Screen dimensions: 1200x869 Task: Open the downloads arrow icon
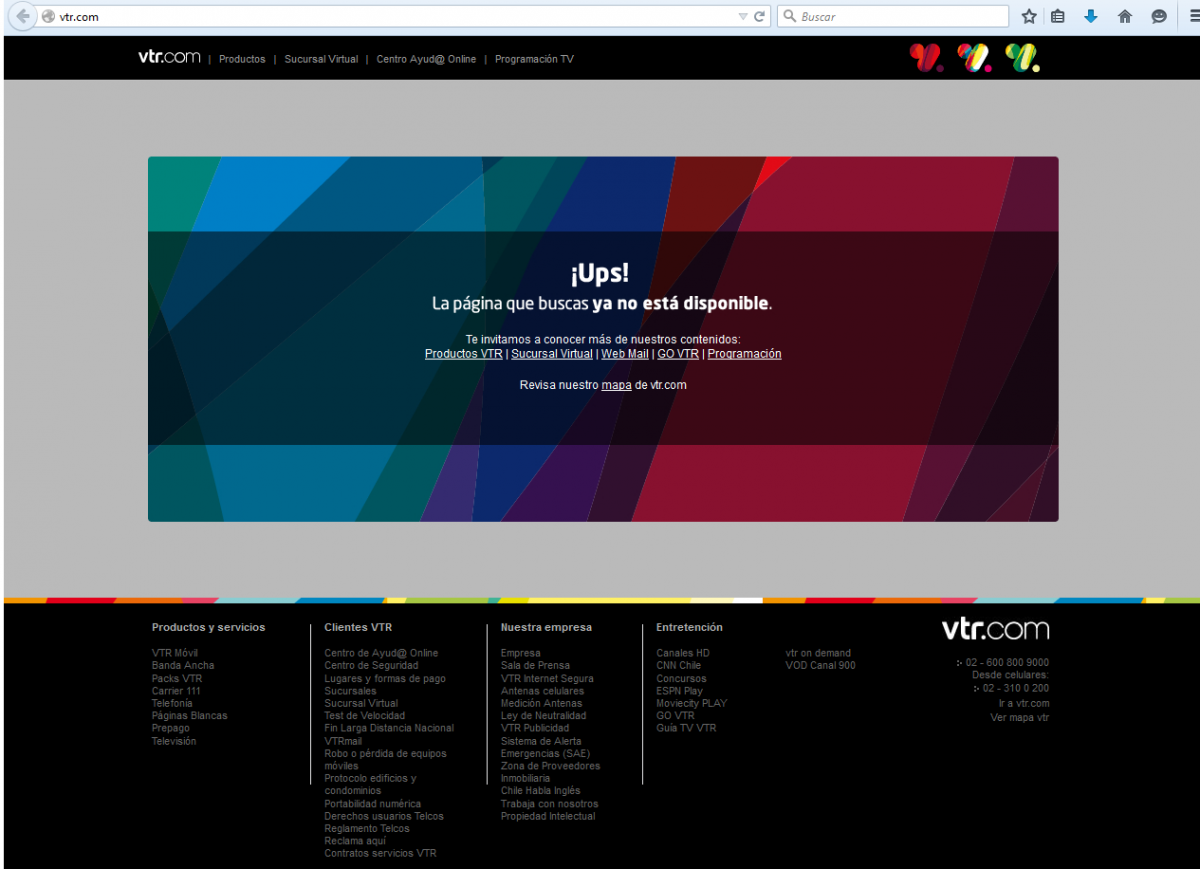point(1091,16)
